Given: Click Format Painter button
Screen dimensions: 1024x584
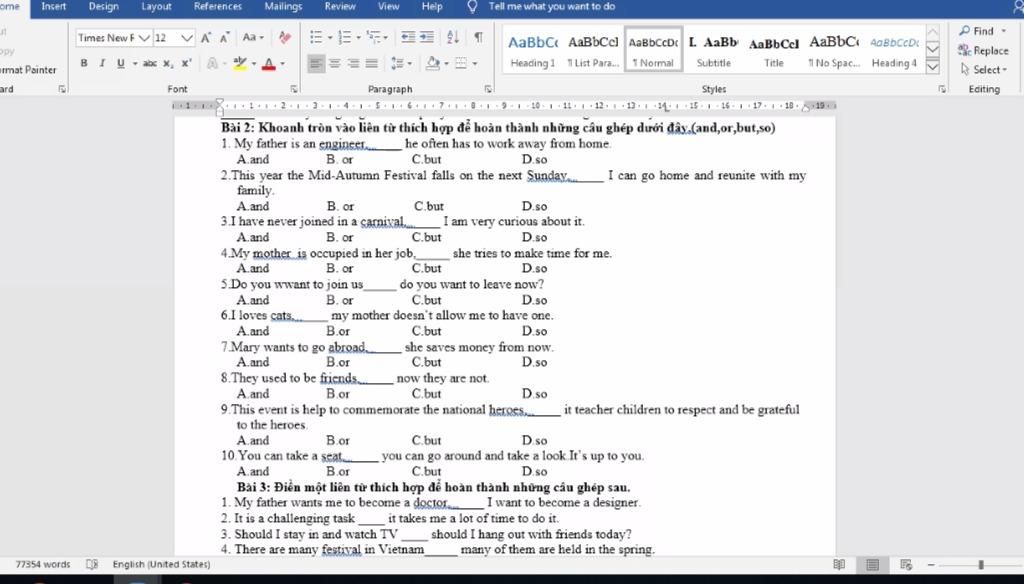Looking at the screenshot, I should (x=28, y=70).
